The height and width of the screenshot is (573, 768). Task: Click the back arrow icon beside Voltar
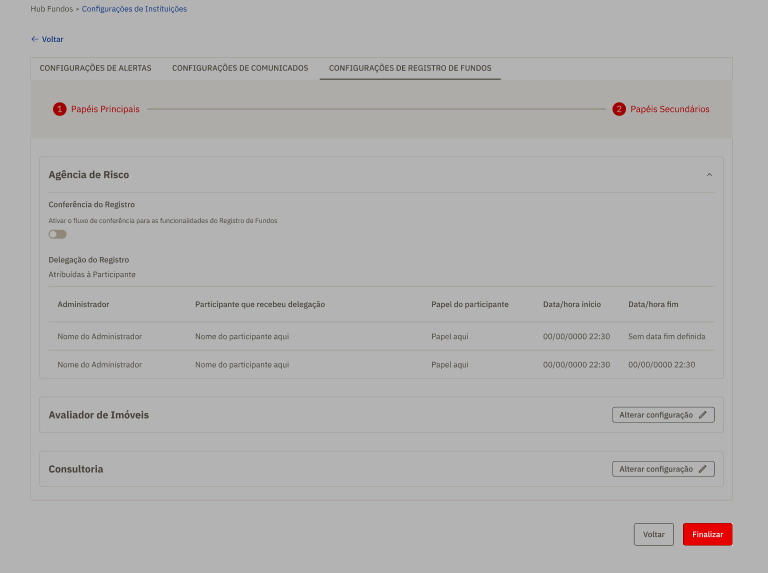click(34, 39)
